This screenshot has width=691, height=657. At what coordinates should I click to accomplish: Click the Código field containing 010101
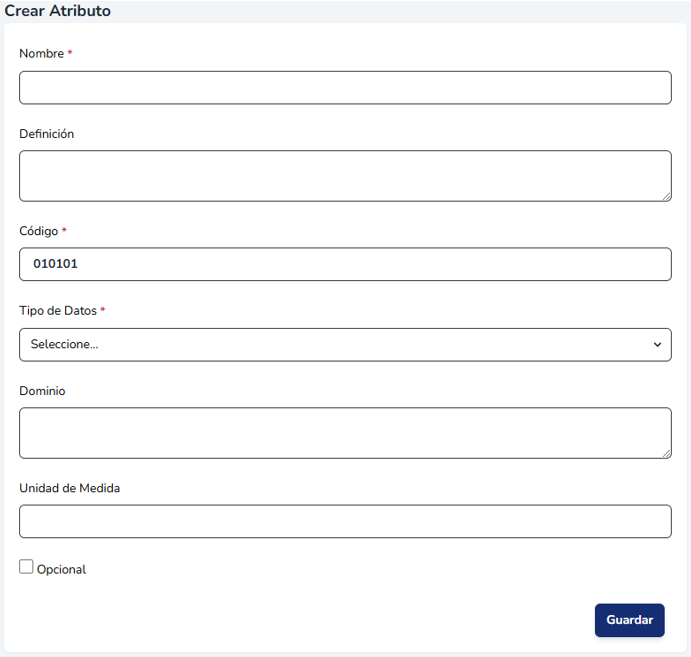[345, 265]
